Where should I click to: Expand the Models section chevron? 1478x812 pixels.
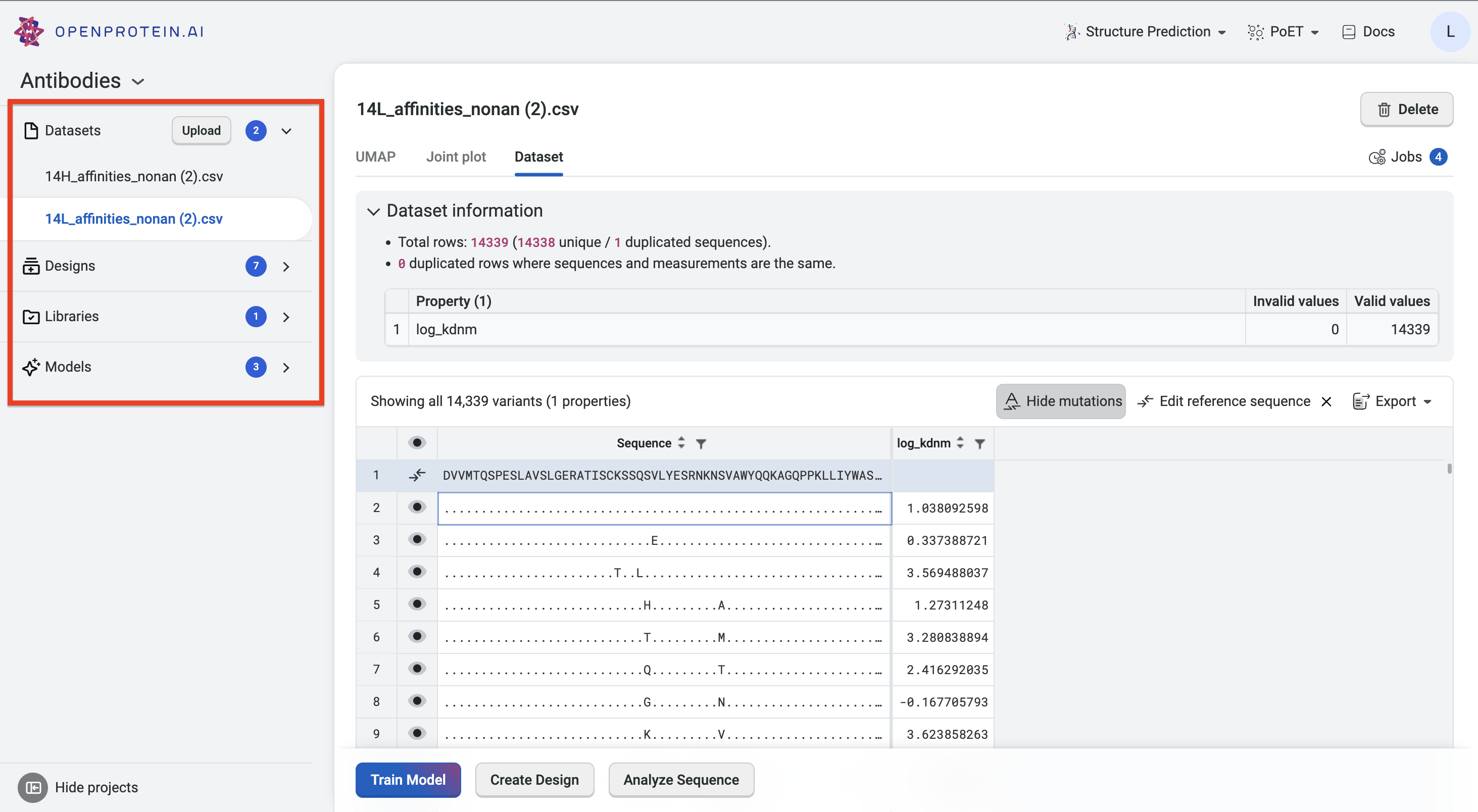tap(286, 367)
